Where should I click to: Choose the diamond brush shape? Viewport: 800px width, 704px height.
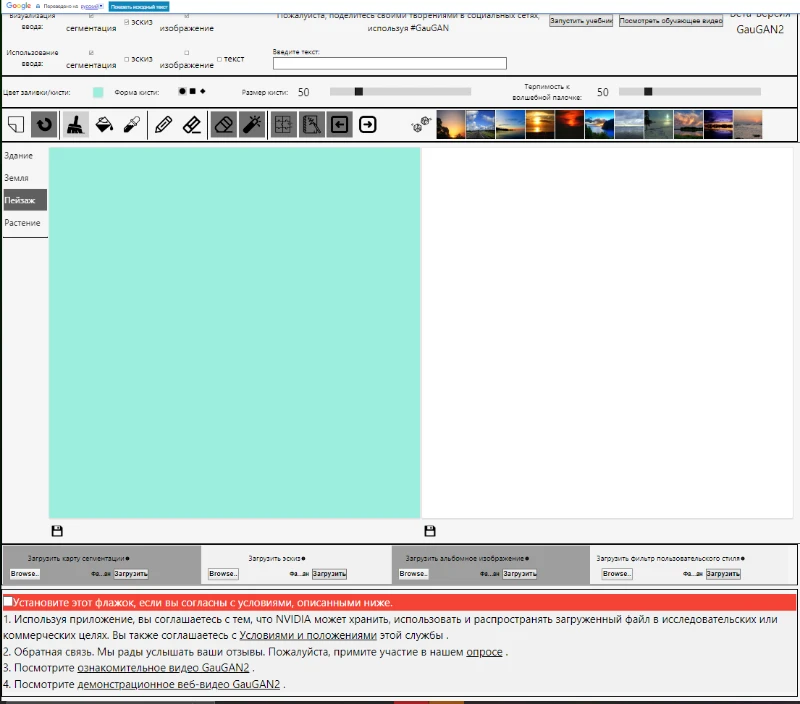[203, 91]
